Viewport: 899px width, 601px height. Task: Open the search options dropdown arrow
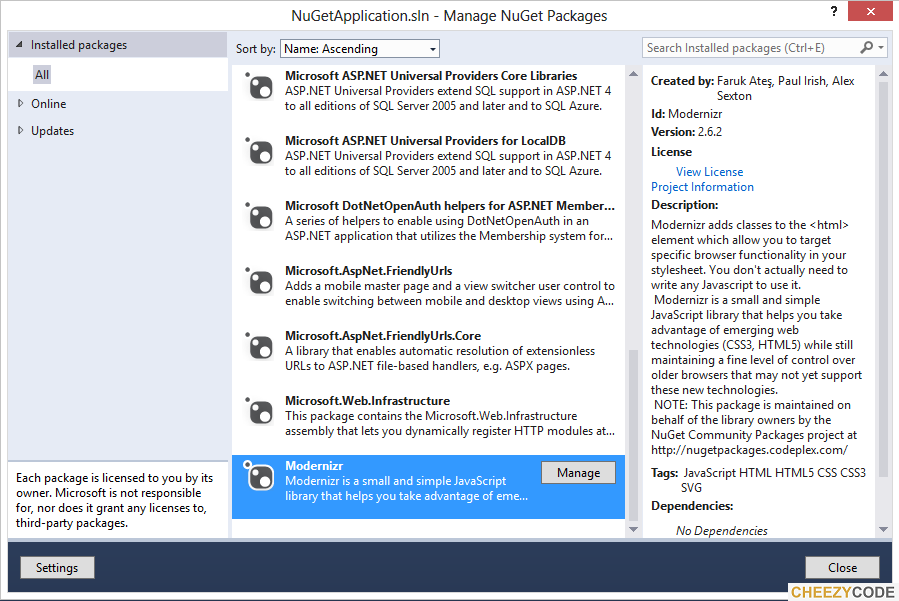[x=881, y=47]
